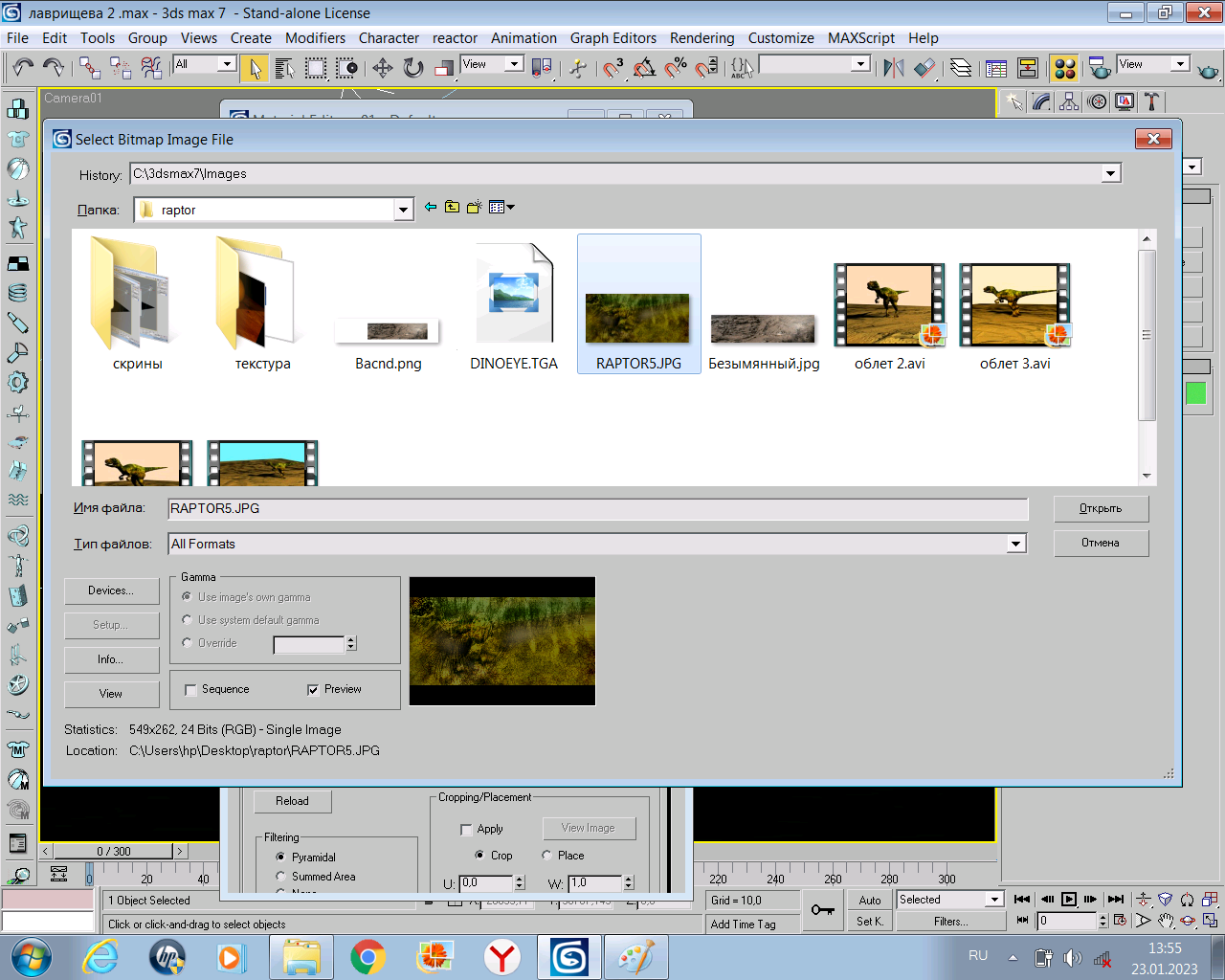Go back to previous folder in dialog
The height and width of the screenshot is (980, 1225).
[x=431, y=207]
